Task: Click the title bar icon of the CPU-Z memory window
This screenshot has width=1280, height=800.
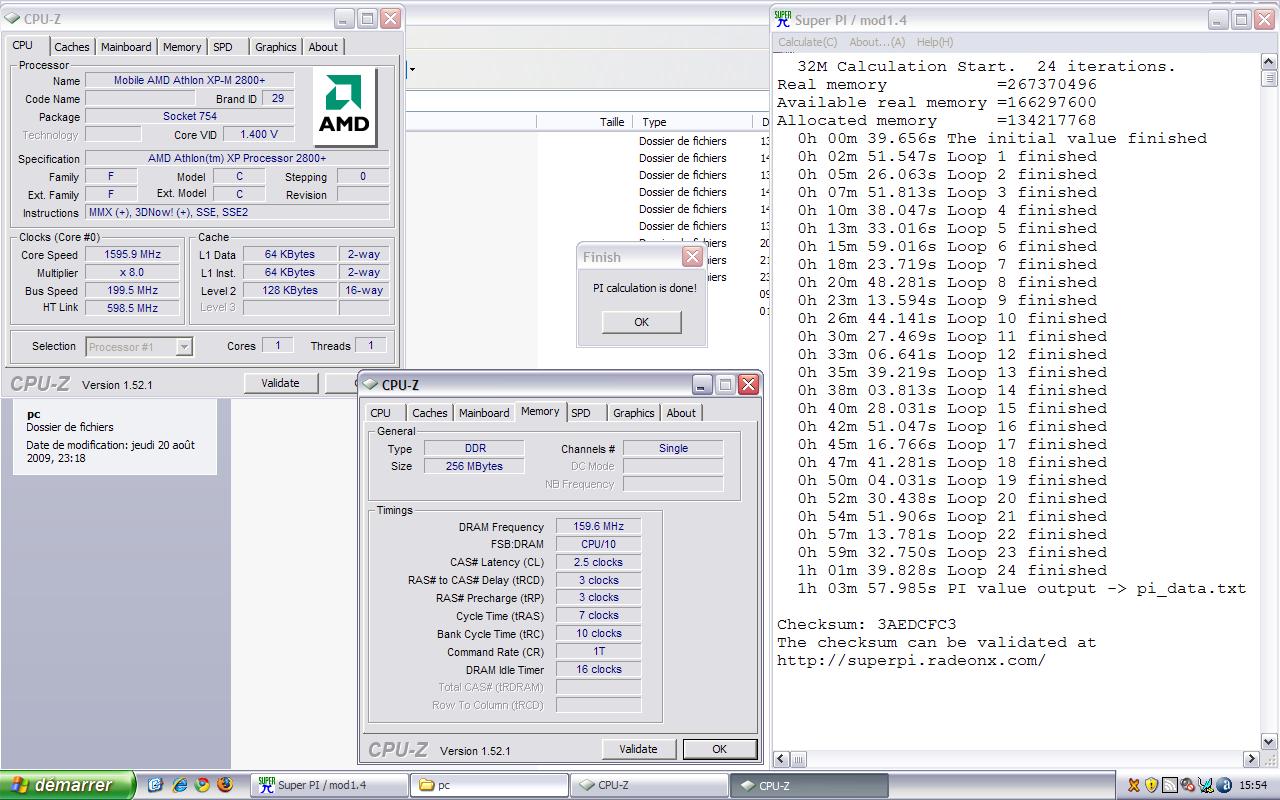Action: (369, 385)
